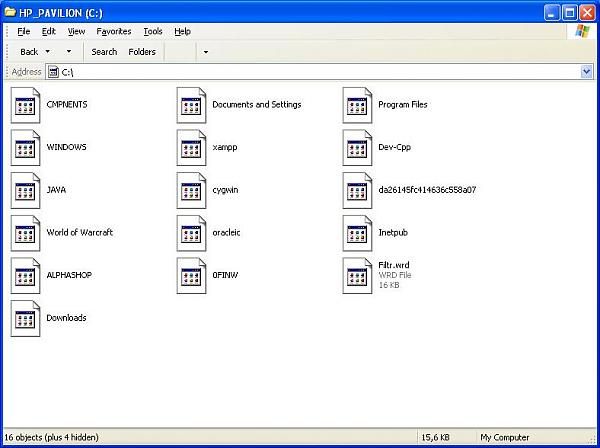Screen dimensions: 600x448
Task: Click the title bar folder icon
Action: (10, 12)
